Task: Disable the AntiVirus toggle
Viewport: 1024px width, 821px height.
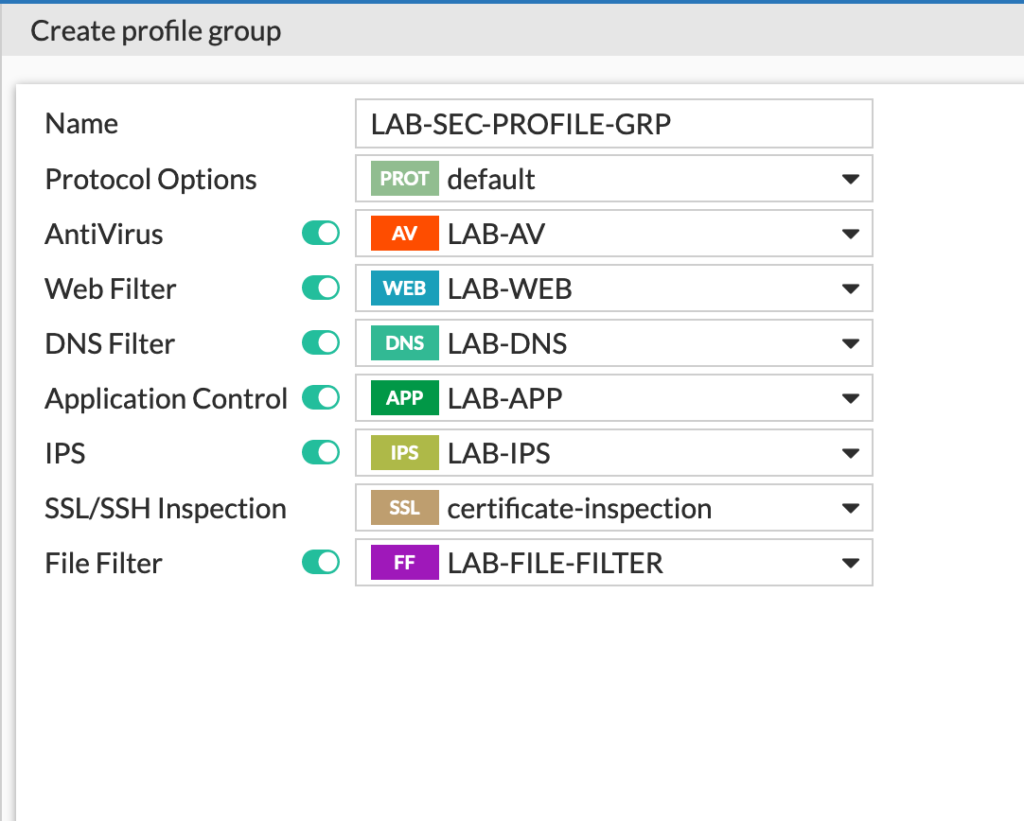Action: pyautogui.click(x=321, y=233)
